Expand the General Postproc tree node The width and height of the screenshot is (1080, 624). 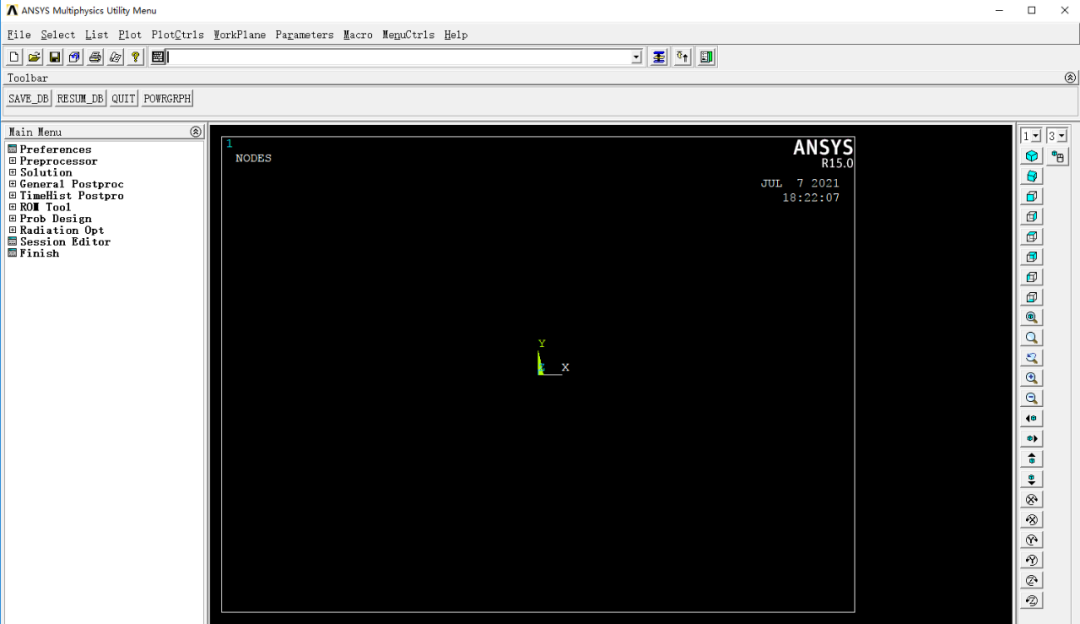coord(12,184)
